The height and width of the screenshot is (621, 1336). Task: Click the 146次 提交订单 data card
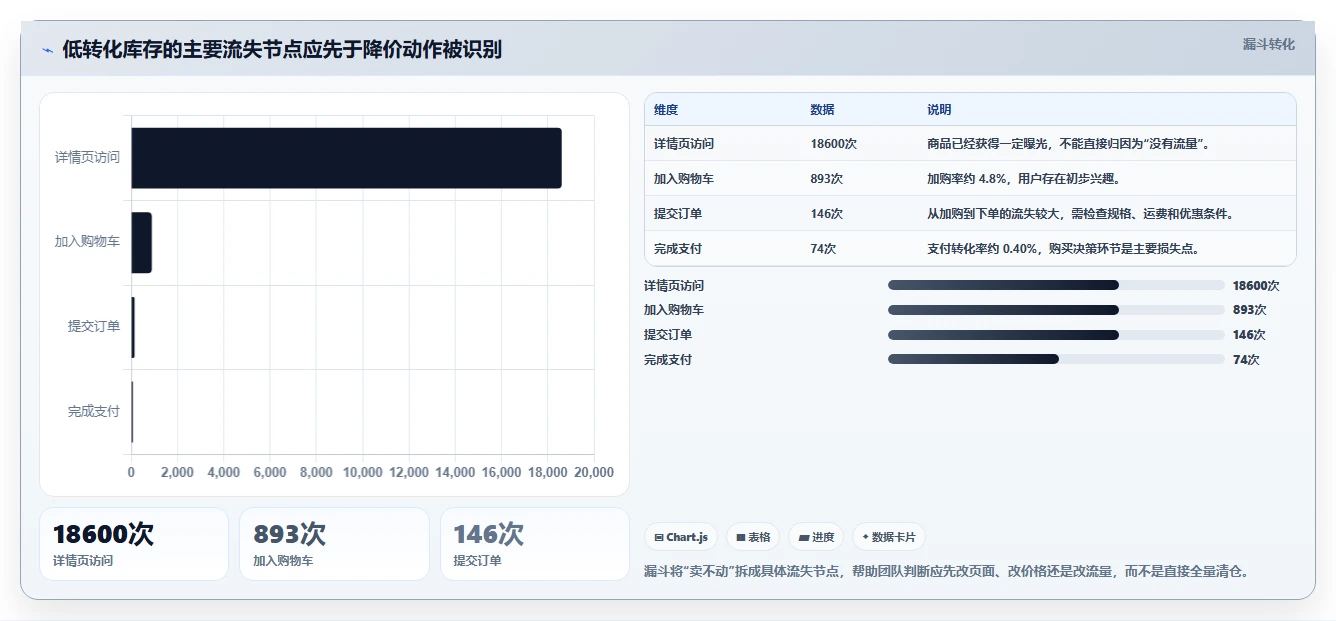tap(535, 544)
